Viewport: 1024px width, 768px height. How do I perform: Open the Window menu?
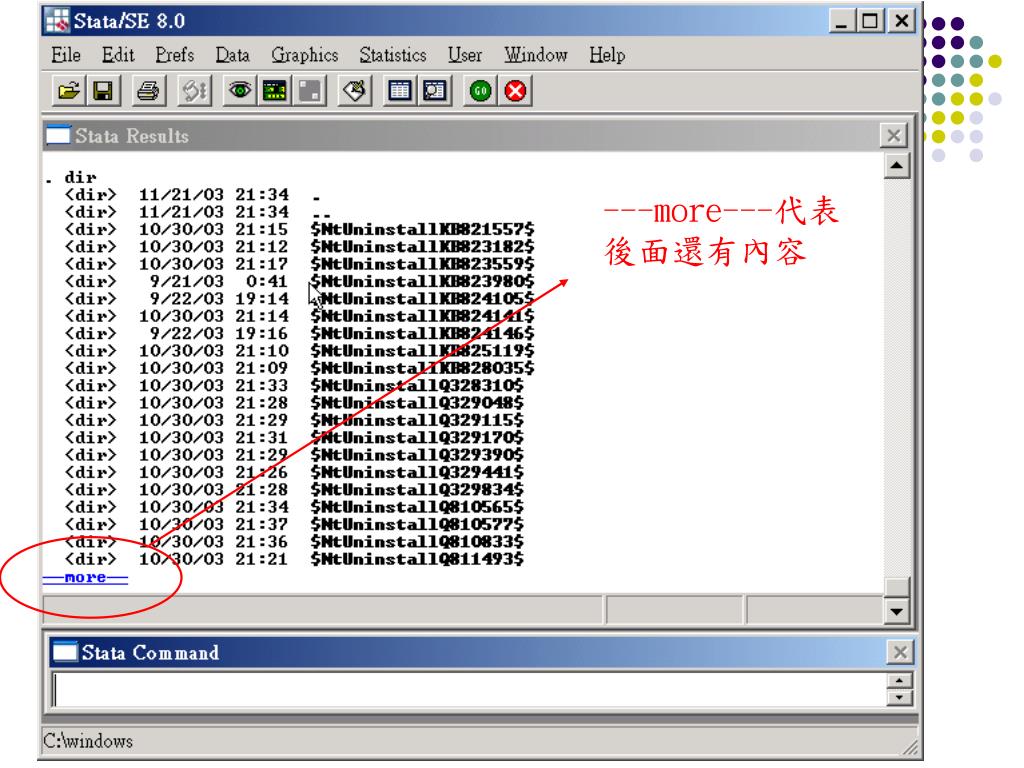pos(536,55)
